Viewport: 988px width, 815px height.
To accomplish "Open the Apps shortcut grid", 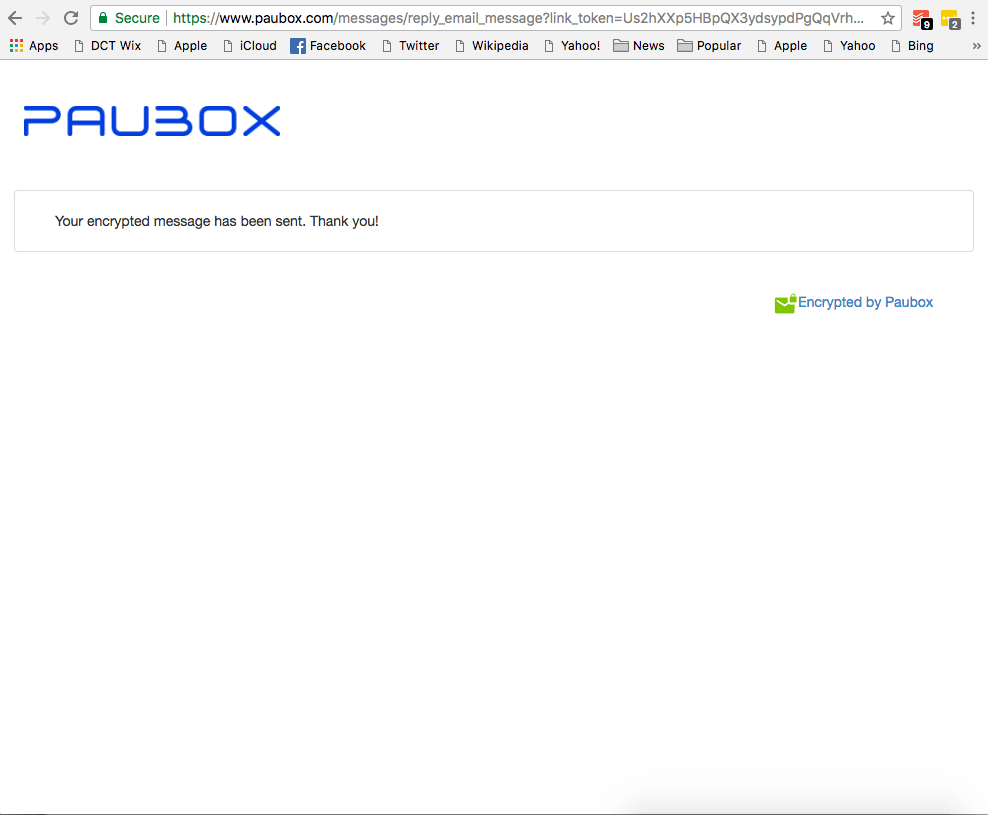I will [x=34, y=46].
